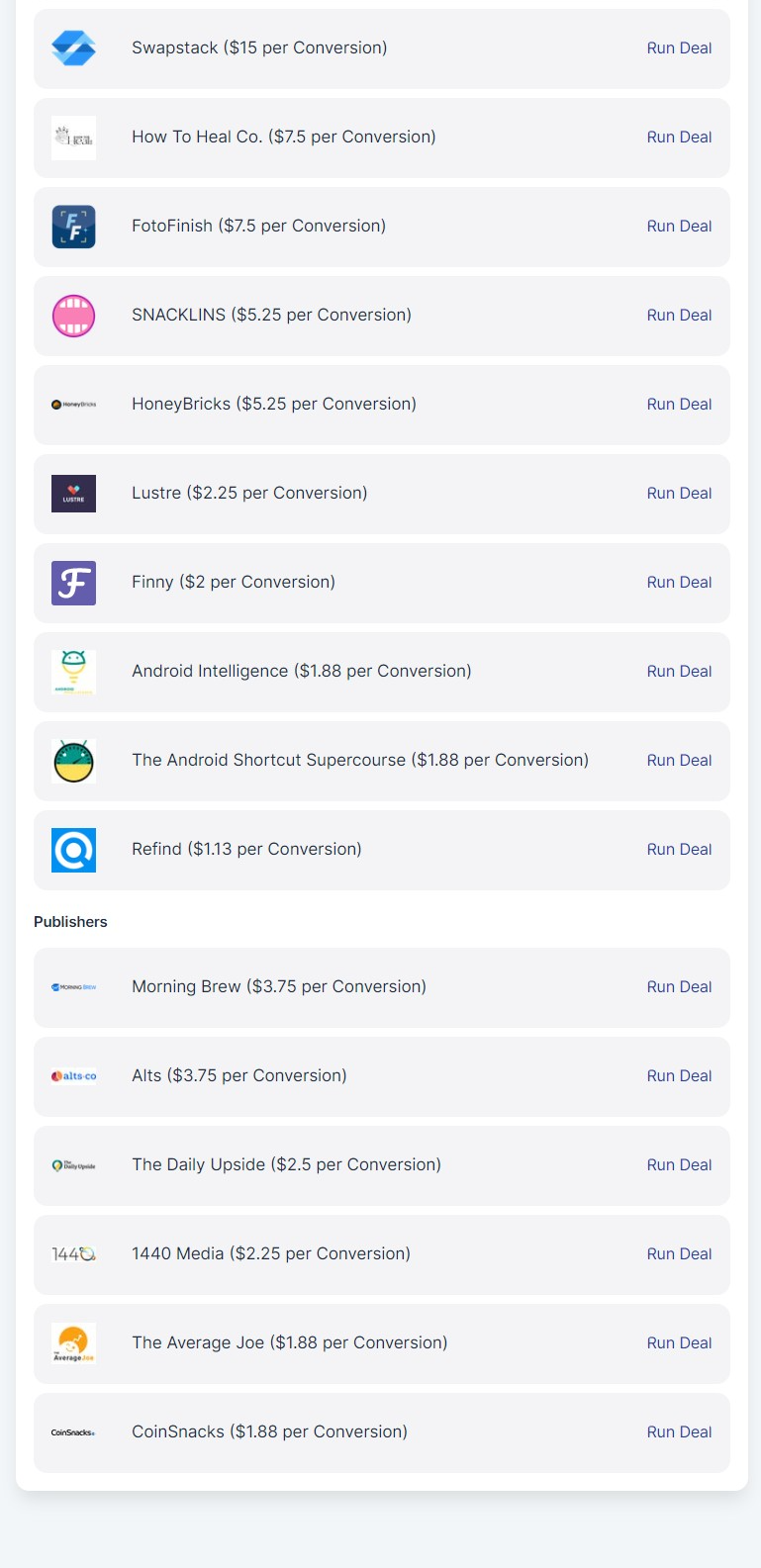The image size is (761, 1568).
Task: Select the Morning Brew conversion listing text
Action: (279, 987)
